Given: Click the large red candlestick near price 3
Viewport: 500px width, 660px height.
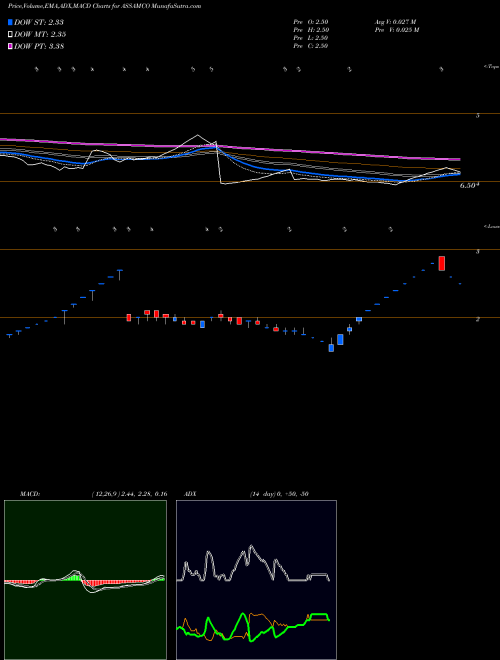Looking at the screenshot, I should point(441,263).
